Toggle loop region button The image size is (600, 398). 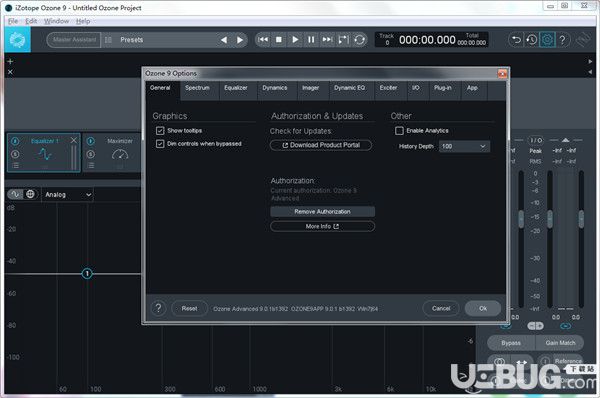coord(343,39)
